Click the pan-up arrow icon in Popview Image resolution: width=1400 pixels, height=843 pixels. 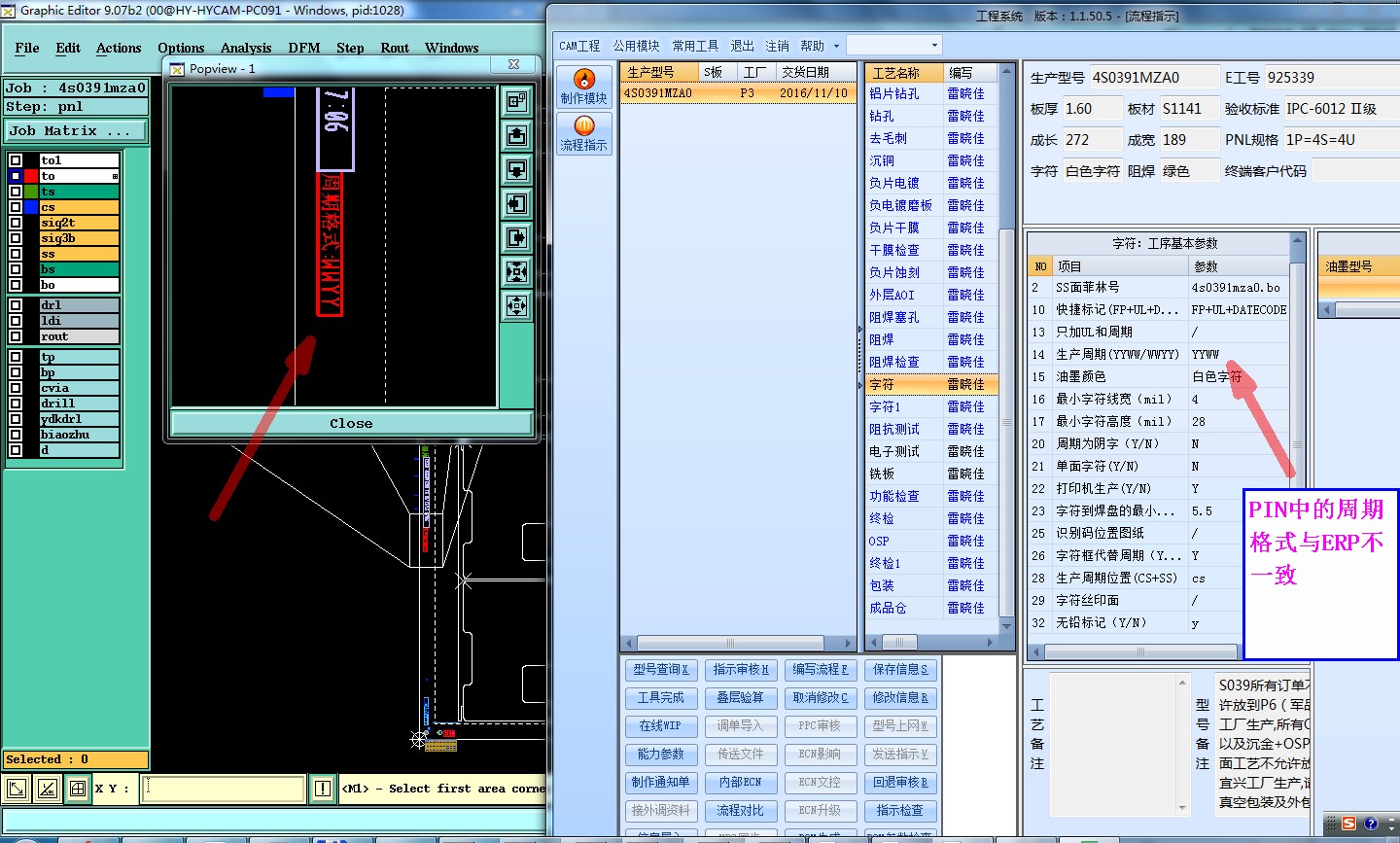coord(516,135)
